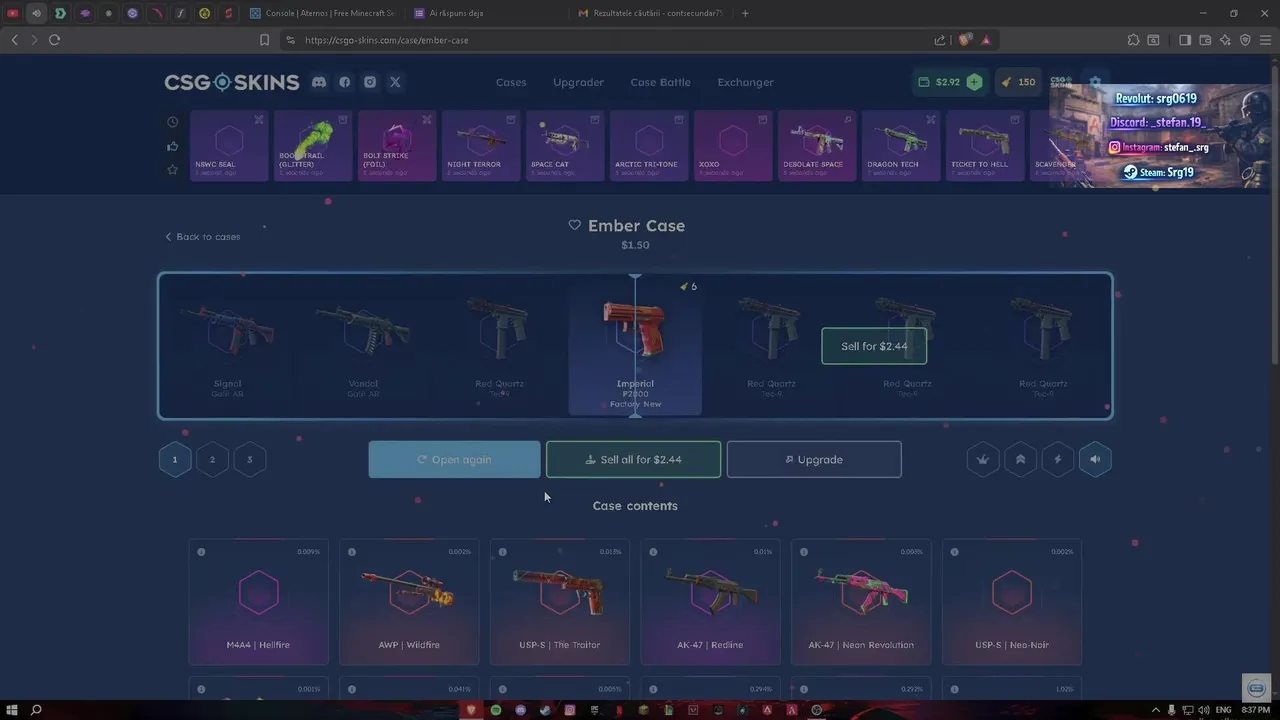Open Windows taskbar search
Viewport: 1280px width, 720px height.
tap(36, 710)
